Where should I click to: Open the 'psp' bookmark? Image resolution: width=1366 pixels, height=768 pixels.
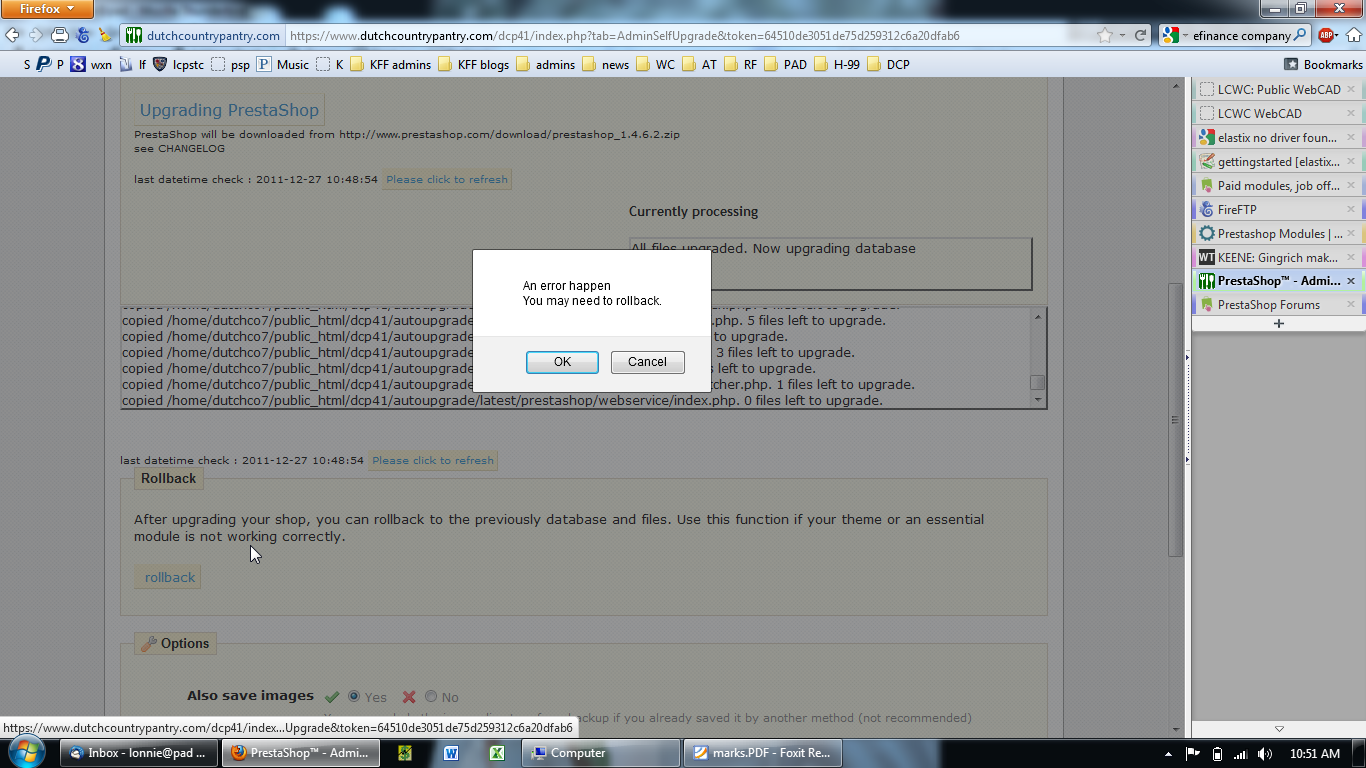230,64
